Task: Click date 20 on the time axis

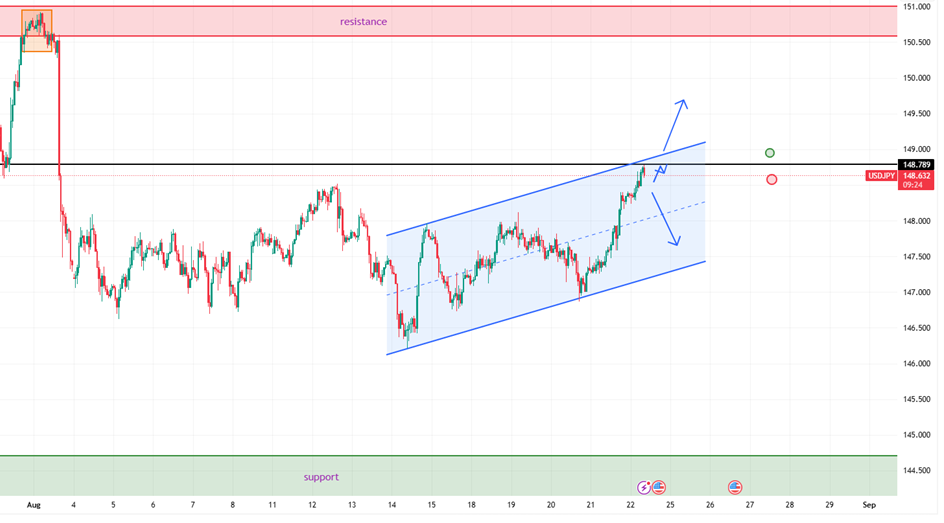Action: point(551,505)
